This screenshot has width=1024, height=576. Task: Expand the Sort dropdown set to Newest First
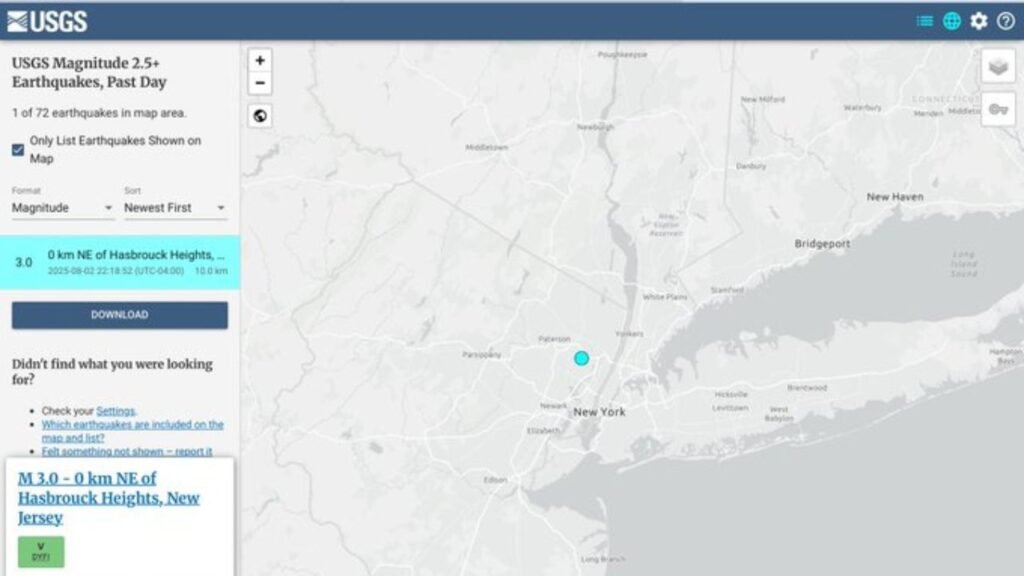(x=175, y=208)
